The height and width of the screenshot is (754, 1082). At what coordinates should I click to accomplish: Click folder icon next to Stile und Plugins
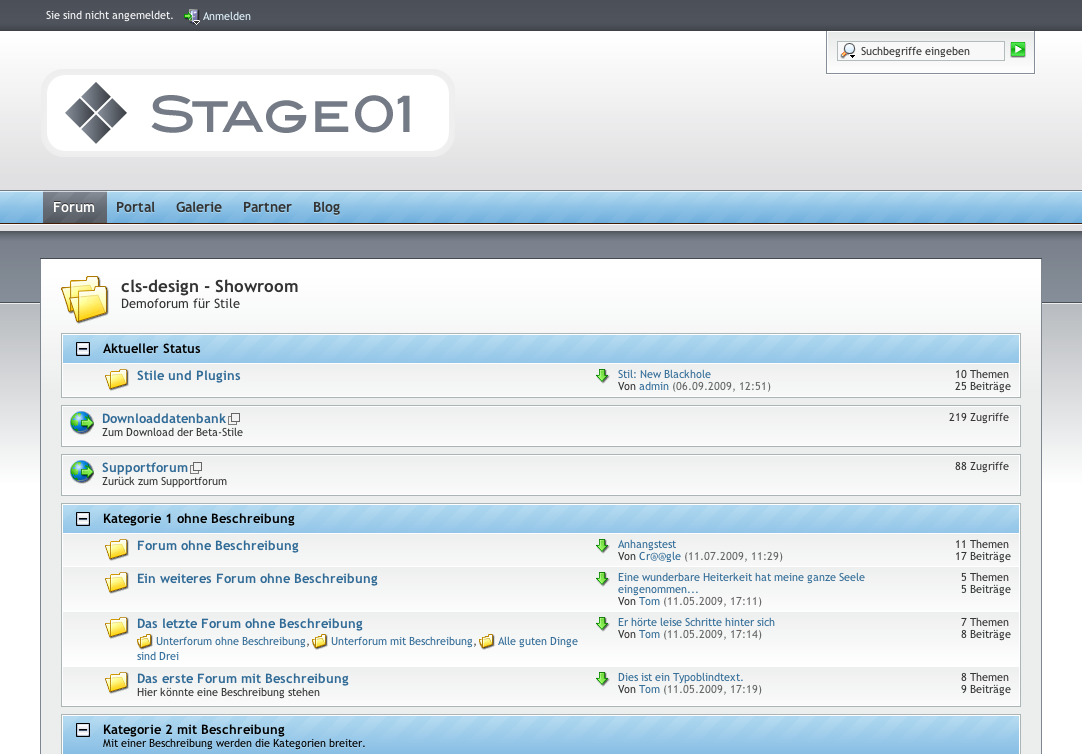coord(118,378)
